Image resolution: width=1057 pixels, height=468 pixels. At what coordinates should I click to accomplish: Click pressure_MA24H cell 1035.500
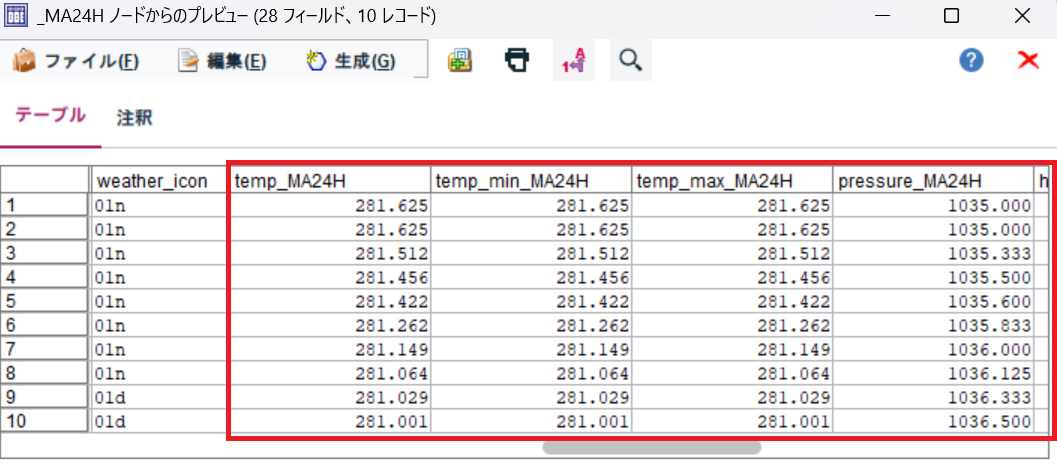[932, 278]
